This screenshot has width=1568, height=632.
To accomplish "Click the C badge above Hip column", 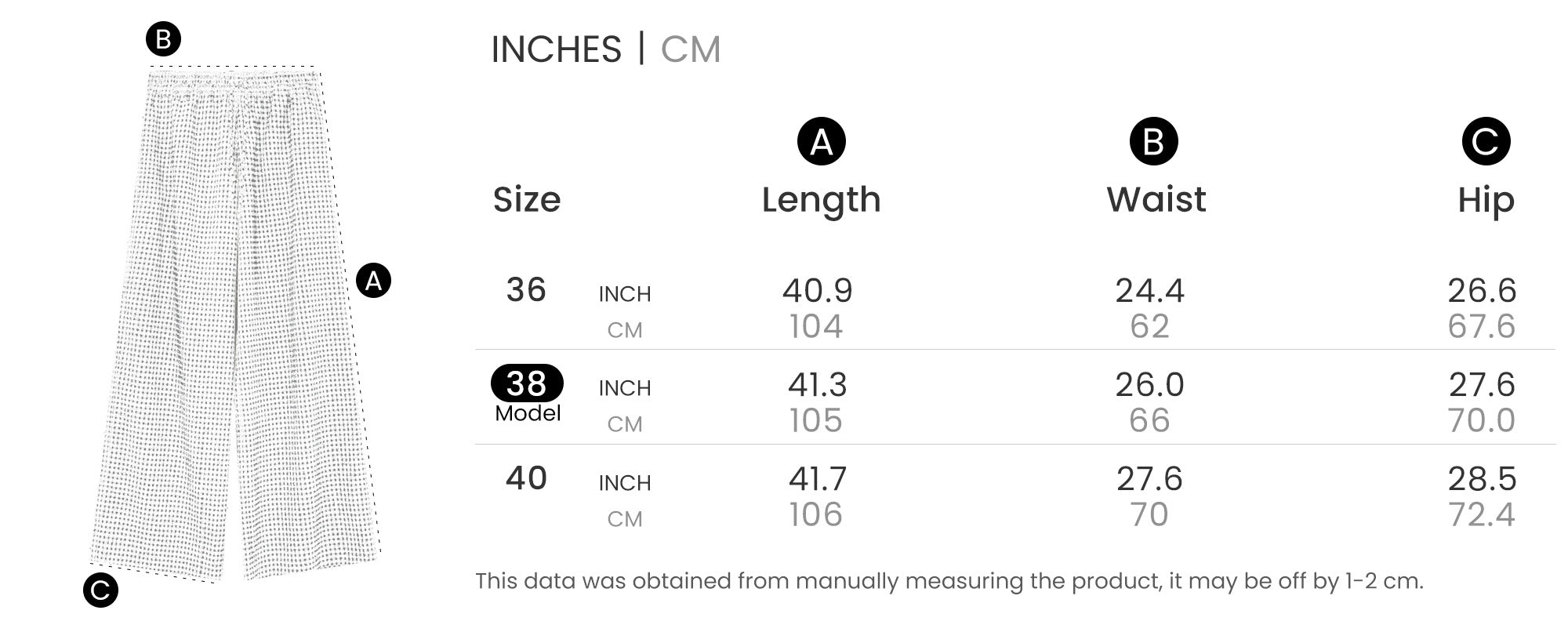I will (x=1485, y=142).
